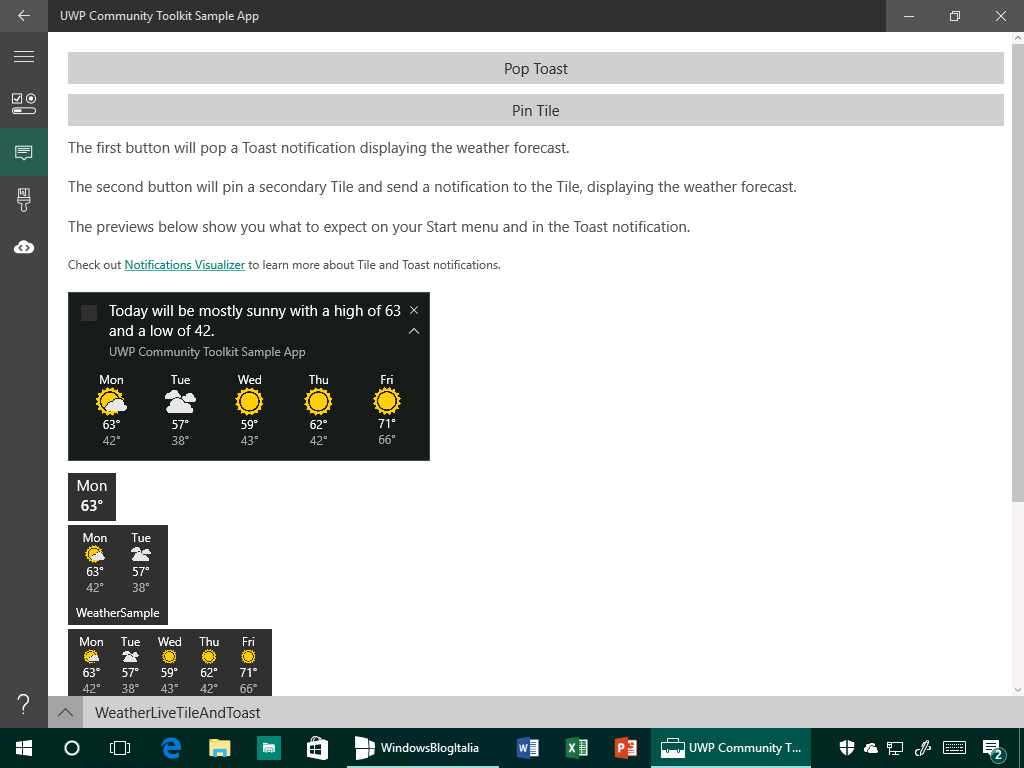The image size is (1024, 768).
Task: Open the network tray icon
Action: point(895,748)
